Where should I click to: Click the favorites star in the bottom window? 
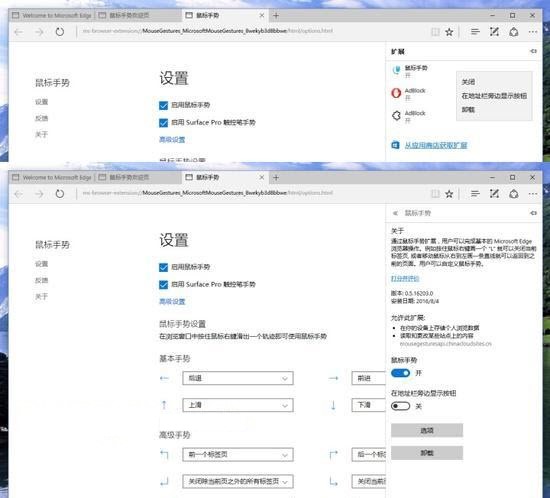pyautogui.click(x=449, y=194)
